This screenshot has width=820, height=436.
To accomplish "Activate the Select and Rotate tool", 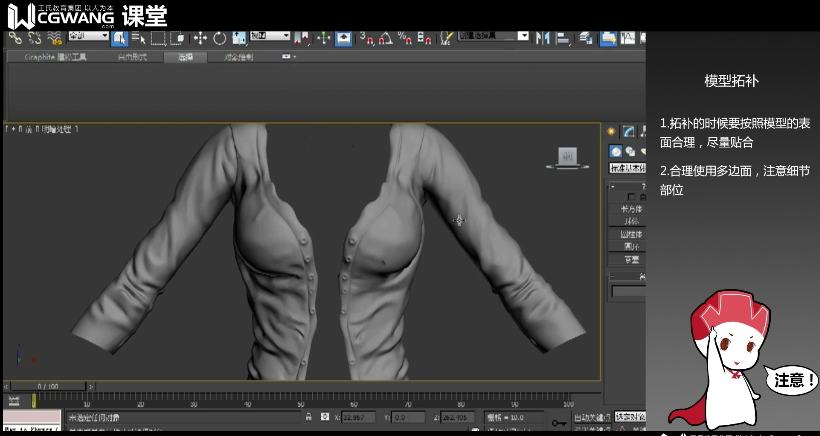I will 218,38.
